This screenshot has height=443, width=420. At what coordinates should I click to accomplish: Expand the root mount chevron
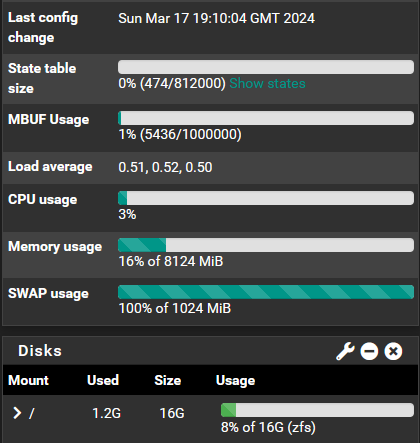pyautogui.click(x=17, y=413)
